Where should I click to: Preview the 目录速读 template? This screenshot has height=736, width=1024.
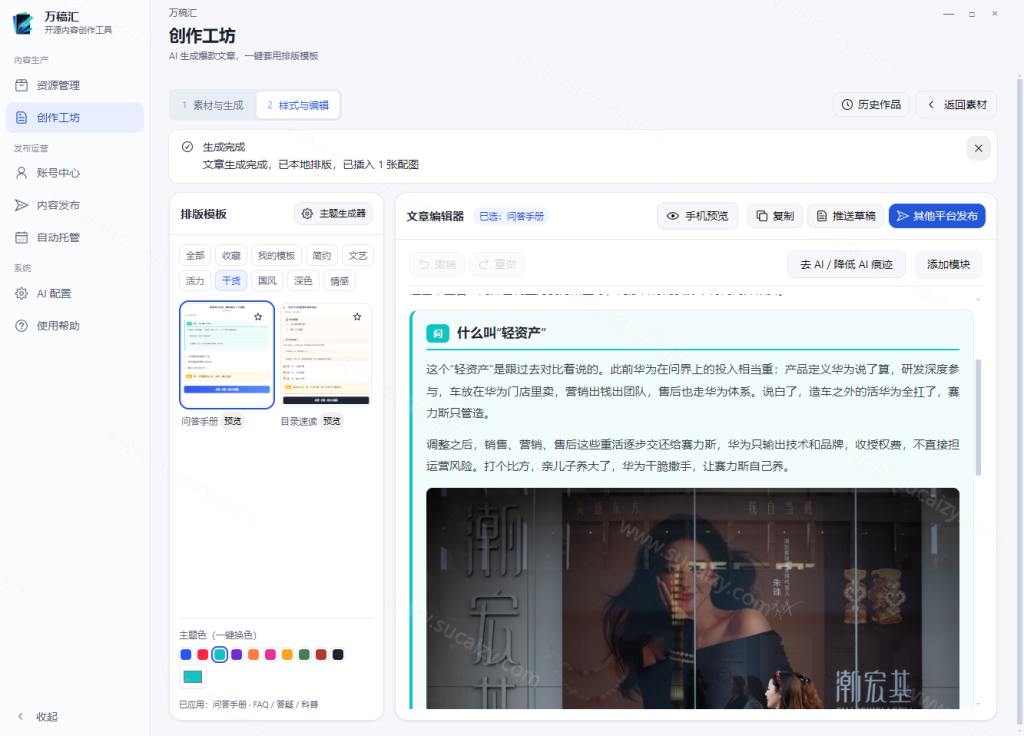332,421
